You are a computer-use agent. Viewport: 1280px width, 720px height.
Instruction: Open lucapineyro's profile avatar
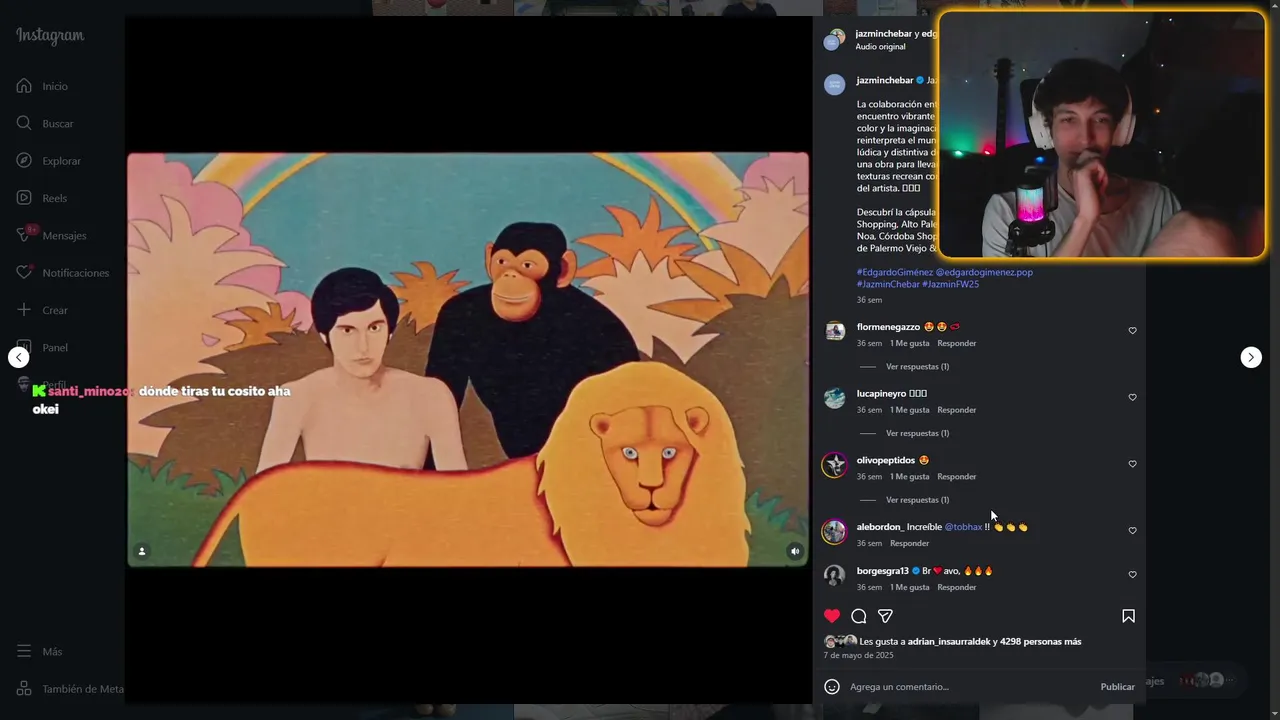834,398
